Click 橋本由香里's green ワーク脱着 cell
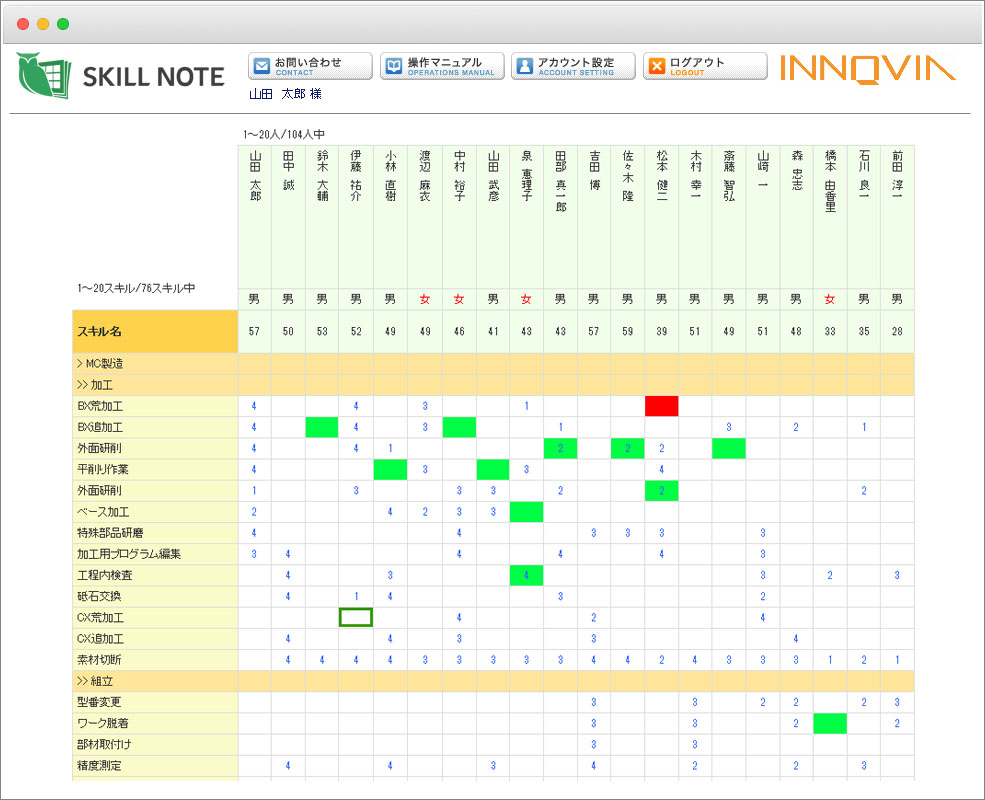Image resolution: width=985 pixels, height=800 pixels. tap(830, 723)
